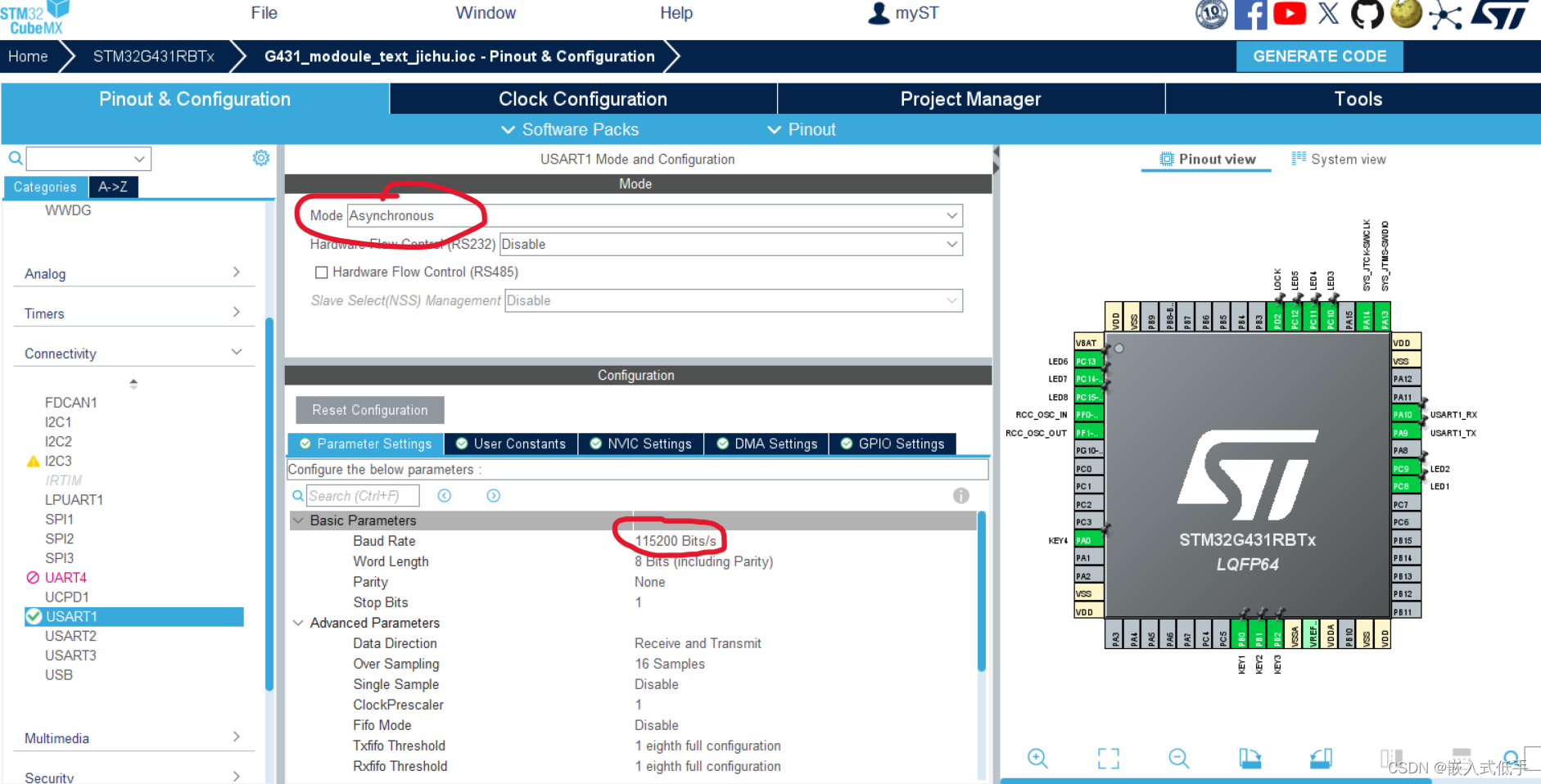
Task: Zoom in on the pinout view
Action: 1037,759
